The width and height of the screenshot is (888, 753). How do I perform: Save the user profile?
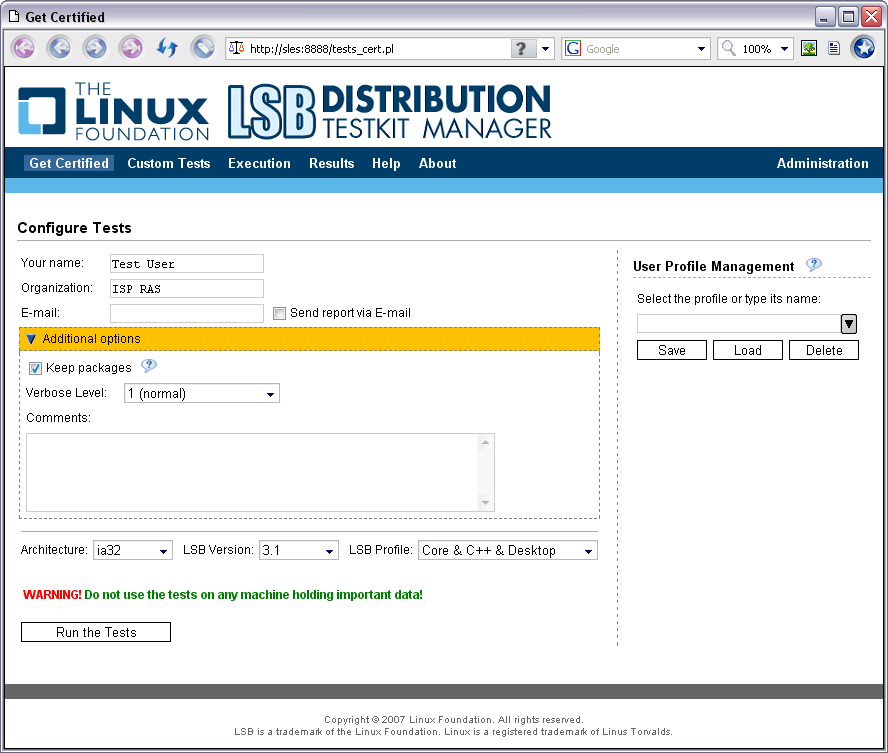(672, 350)
